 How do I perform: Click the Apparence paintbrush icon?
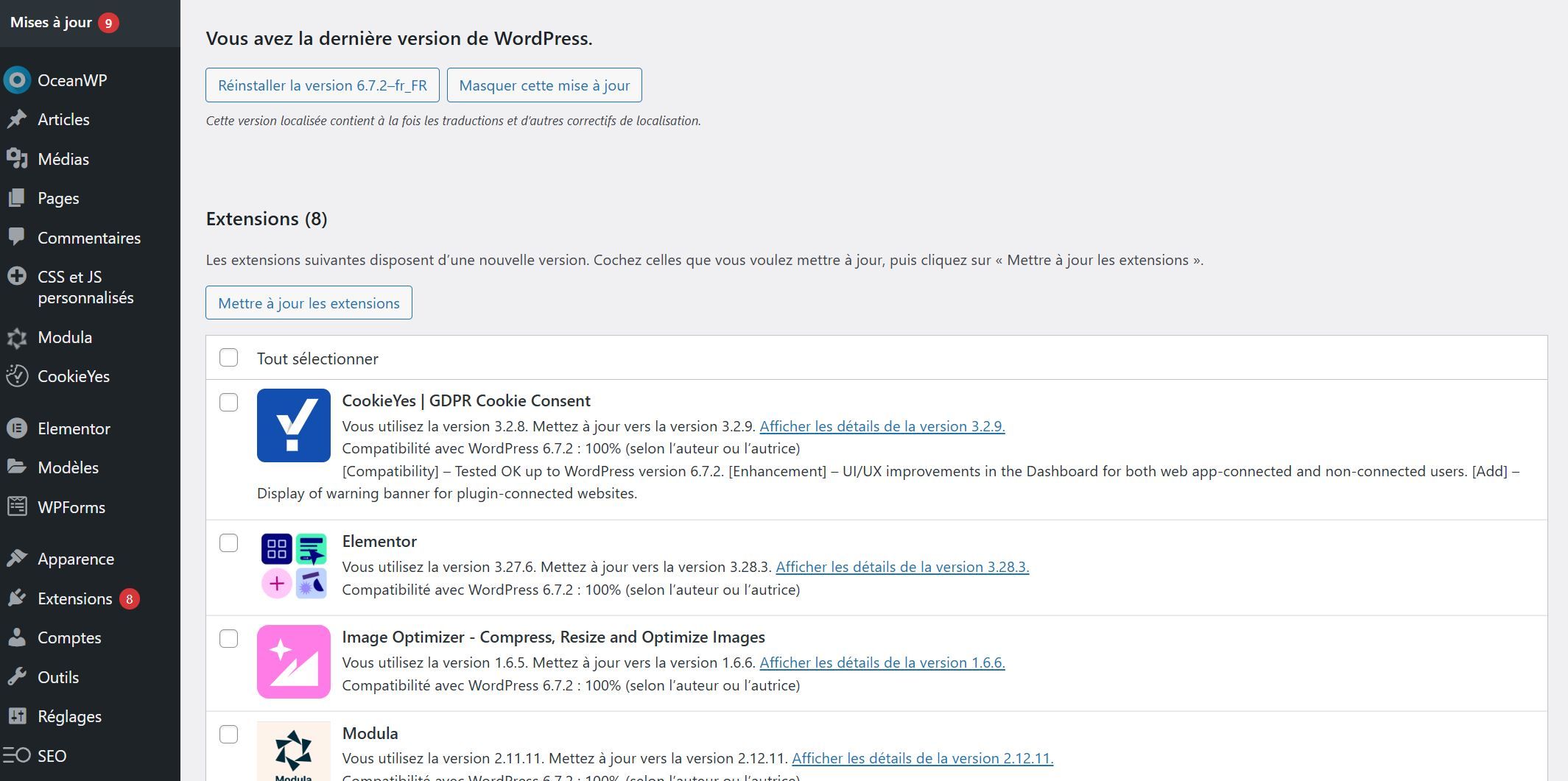(17, 559)
